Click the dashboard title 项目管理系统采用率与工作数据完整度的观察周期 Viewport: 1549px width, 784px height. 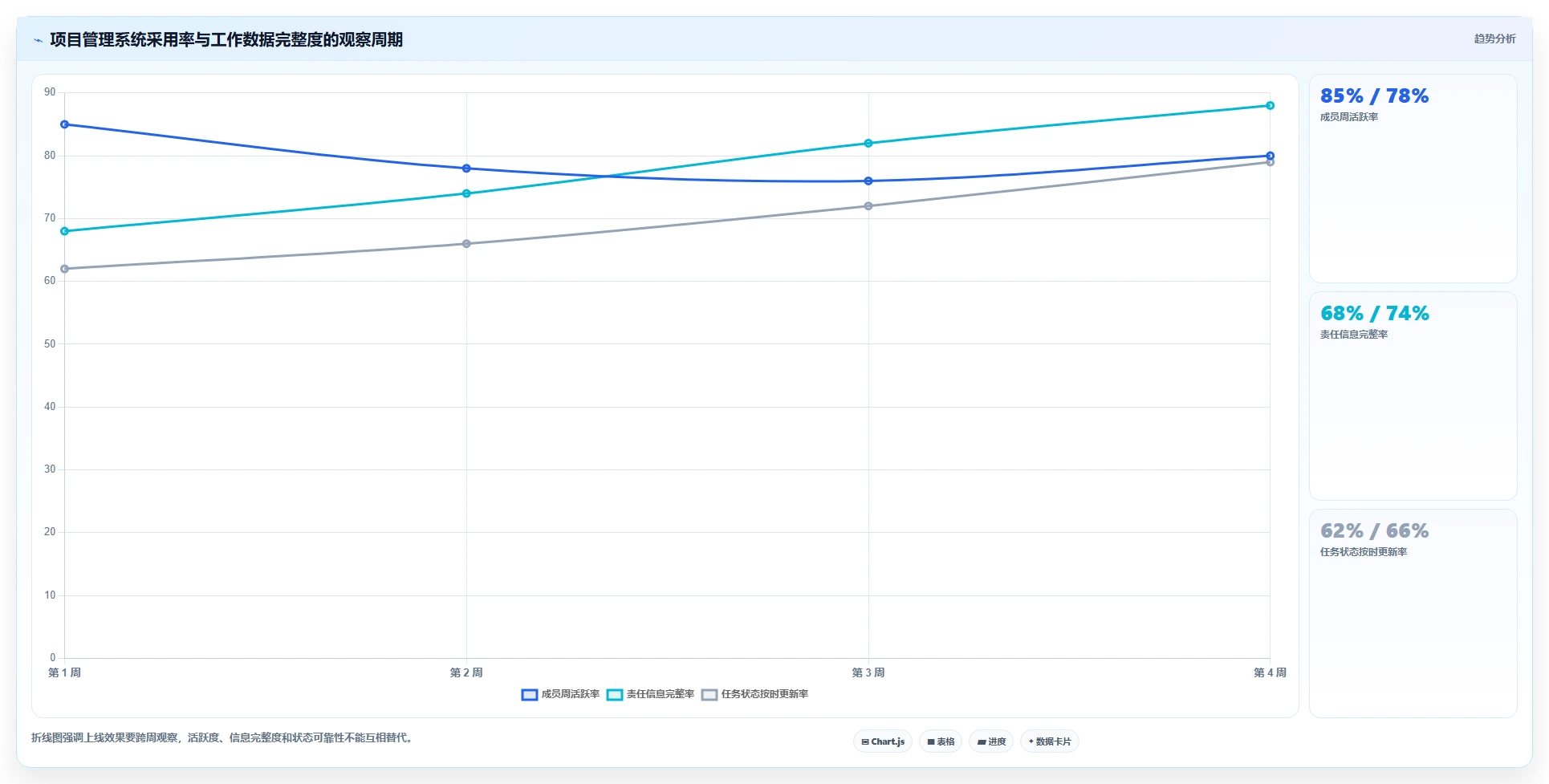[226, 40]
